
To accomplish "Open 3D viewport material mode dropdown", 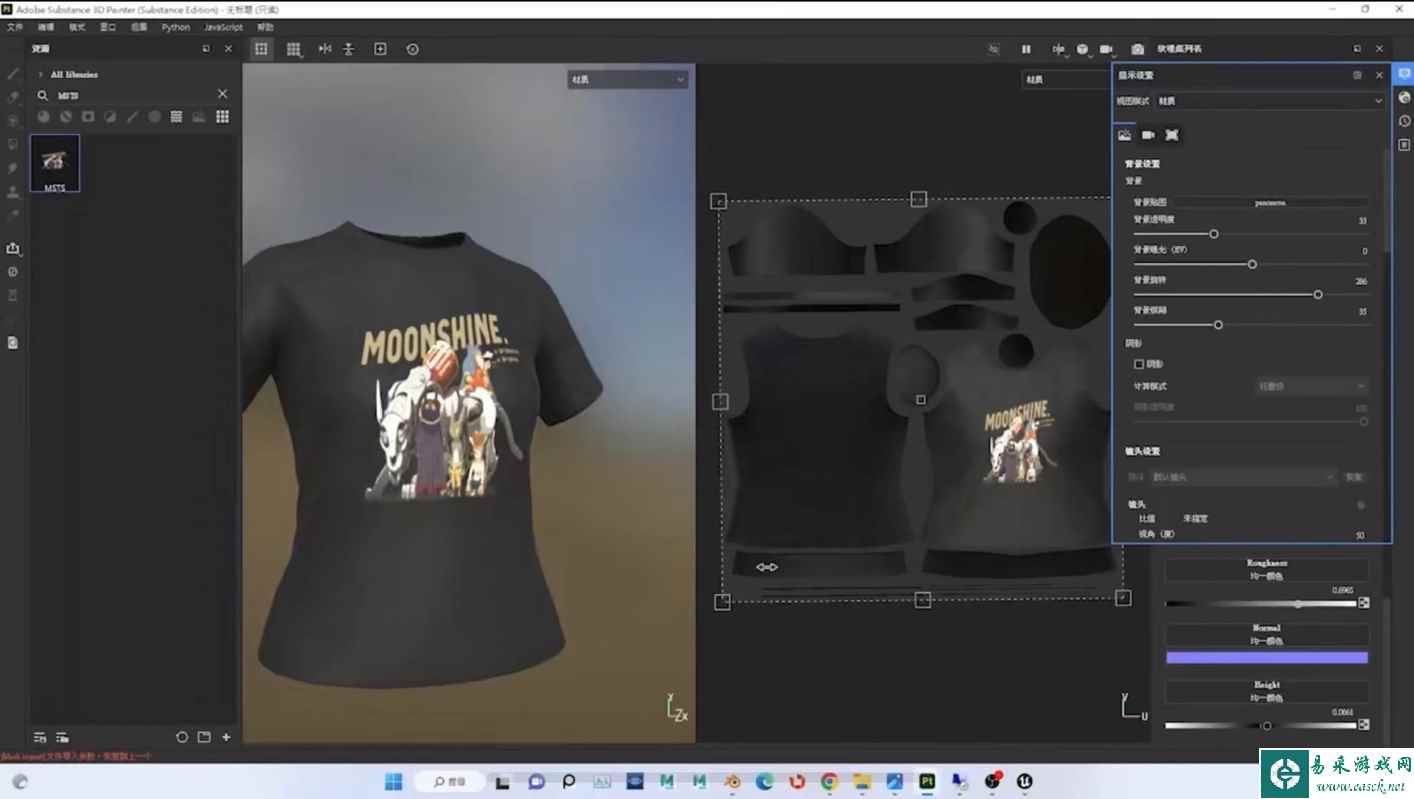I will point(628,79).
